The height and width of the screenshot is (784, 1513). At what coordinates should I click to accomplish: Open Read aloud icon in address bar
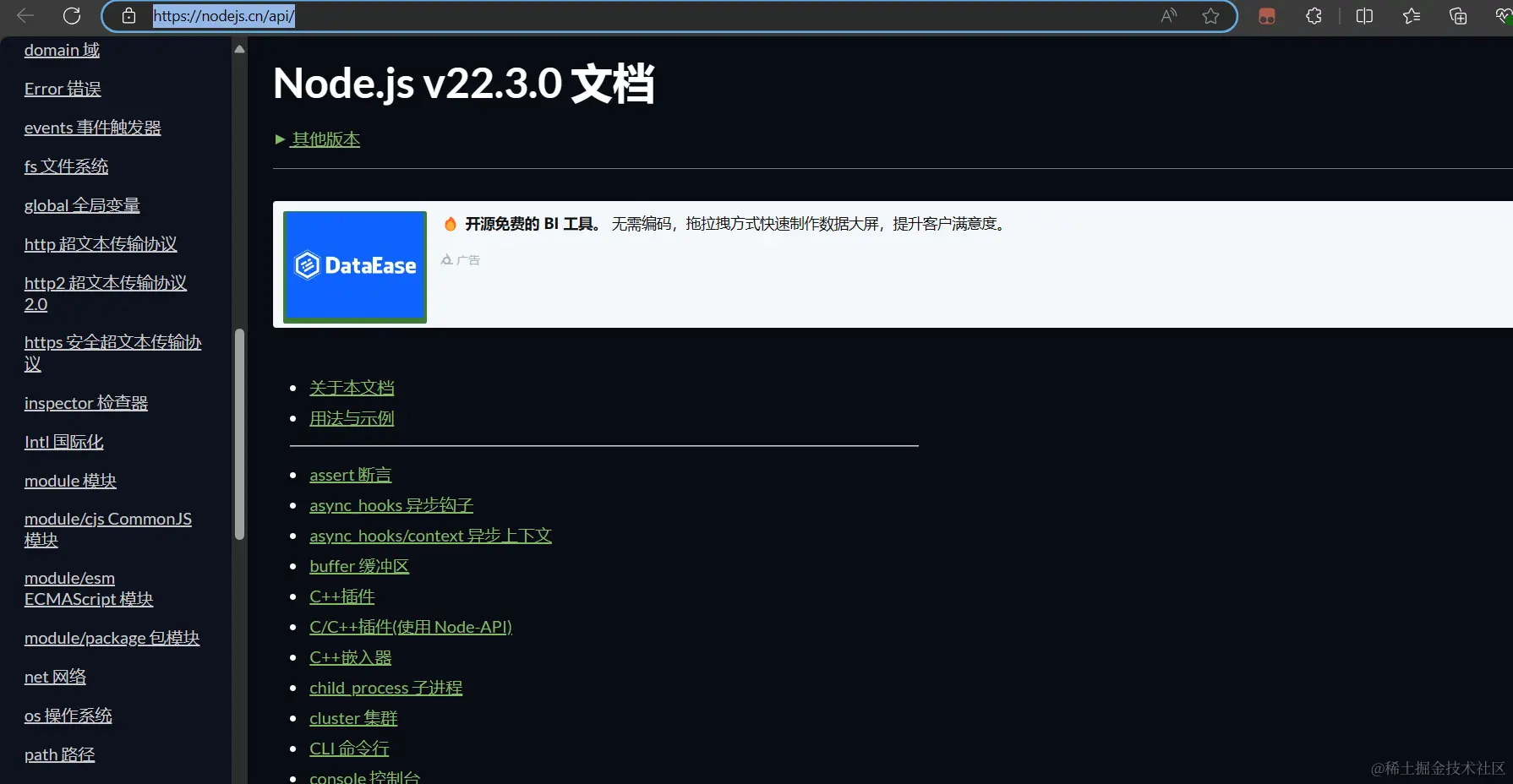click(x=1169, y=16)
